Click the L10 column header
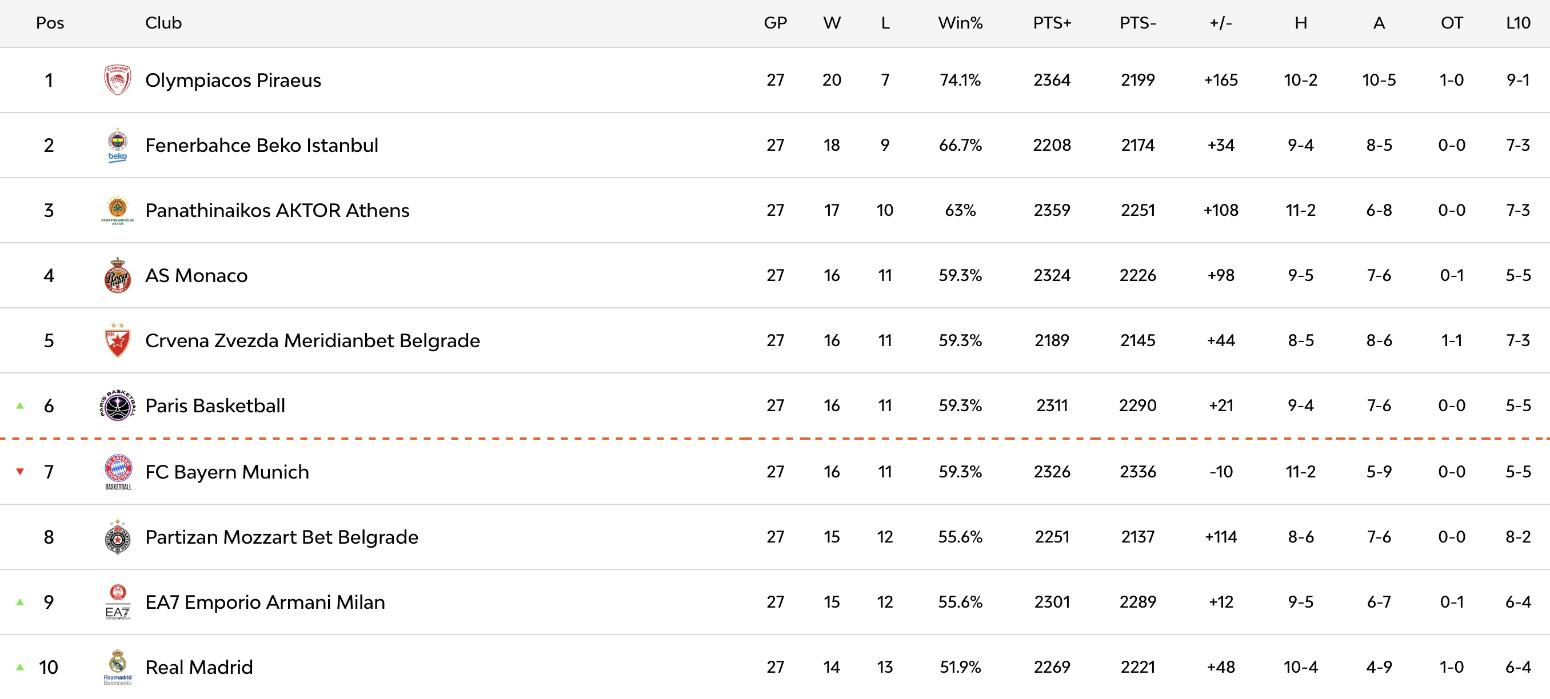Image resolution: width=1550 pixels, height=699 pixels. 1517,23
